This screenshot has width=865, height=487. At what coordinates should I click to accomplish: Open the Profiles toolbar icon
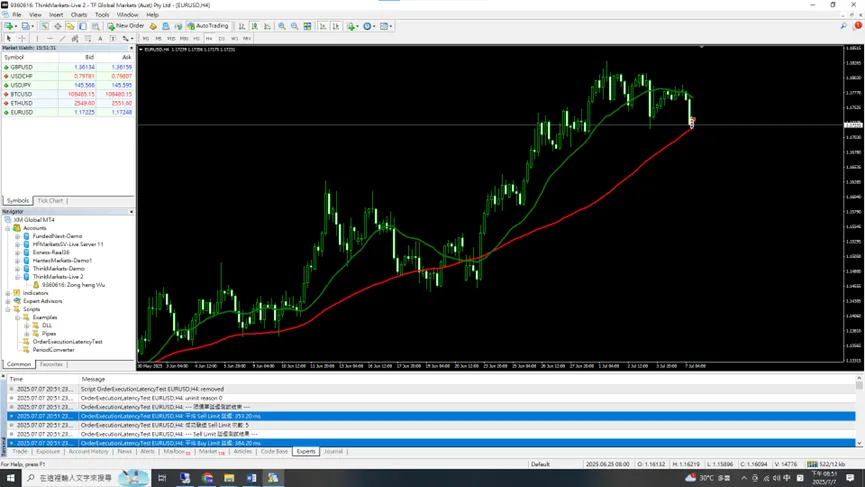[x=28, y=26]
